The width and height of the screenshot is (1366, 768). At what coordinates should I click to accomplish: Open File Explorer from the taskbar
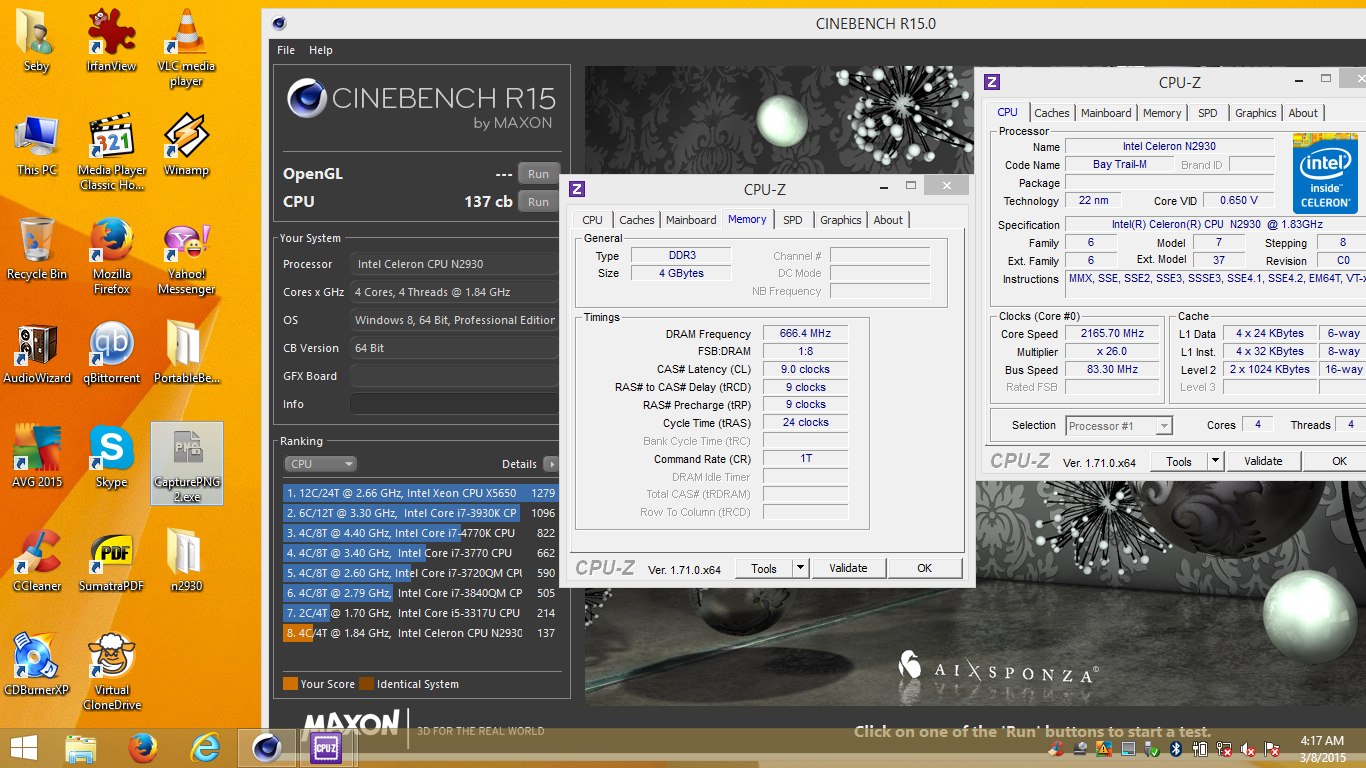tap(81, 748)
